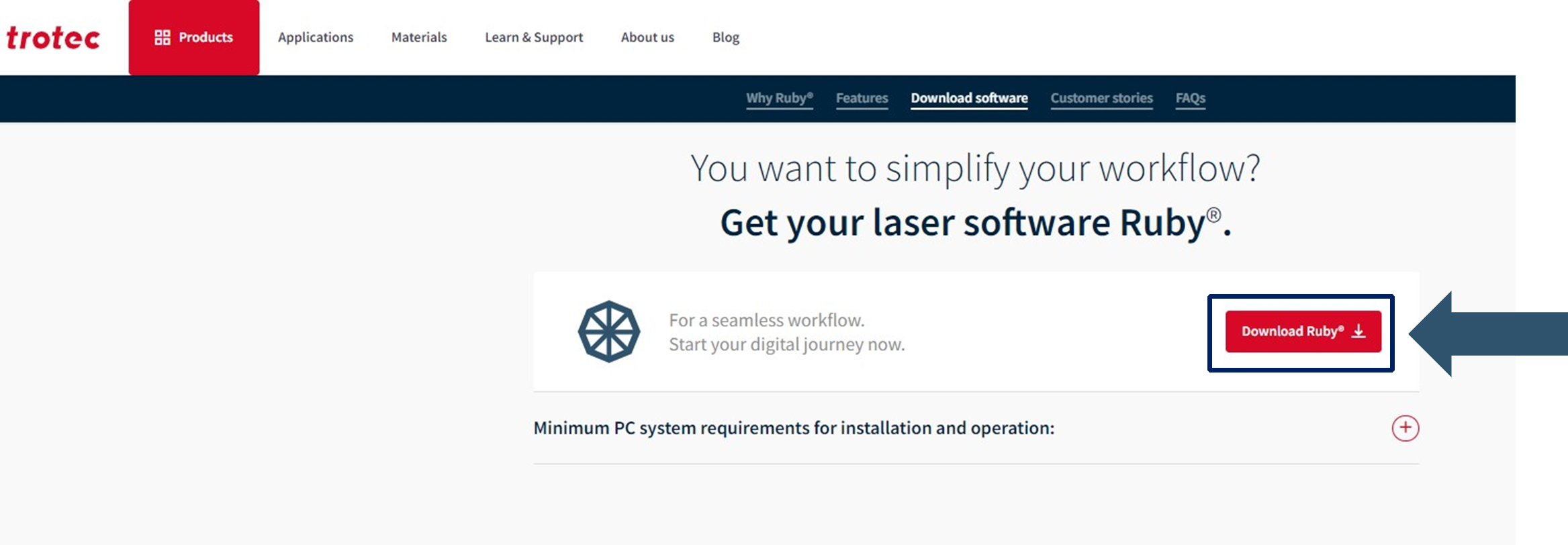Viewport: 1568px width, 545px height.
Task: Open the Products menu
Action: point(194,38)
